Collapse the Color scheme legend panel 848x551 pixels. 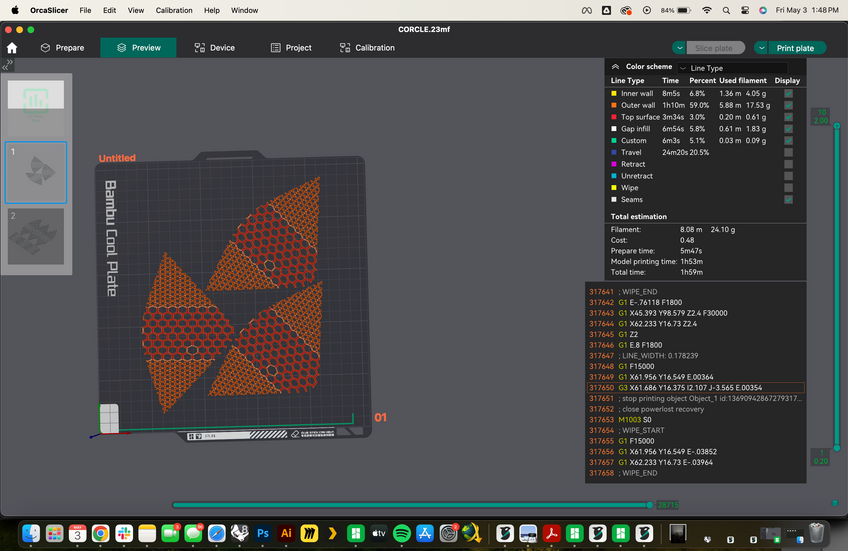[615, 67]
